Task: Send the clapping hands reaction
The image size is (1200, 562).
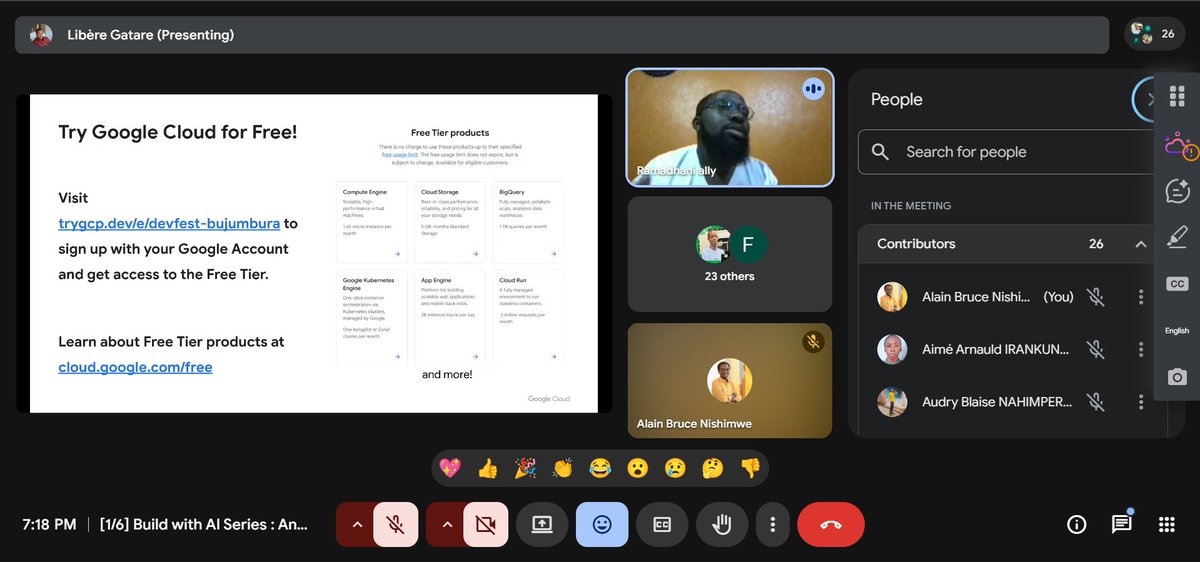Action: [x=562, y=467]
